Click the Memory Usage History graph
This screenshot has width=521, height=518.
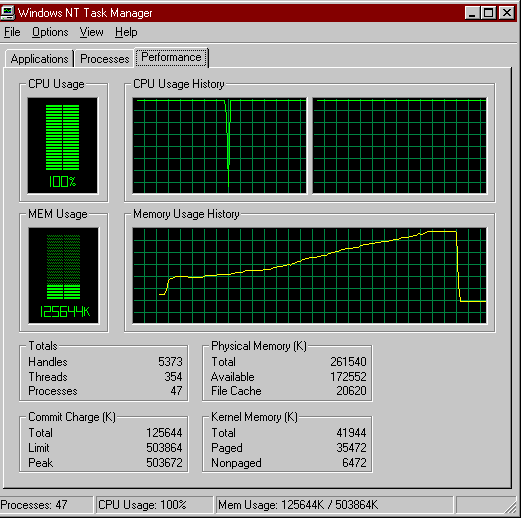pos(310,275)
